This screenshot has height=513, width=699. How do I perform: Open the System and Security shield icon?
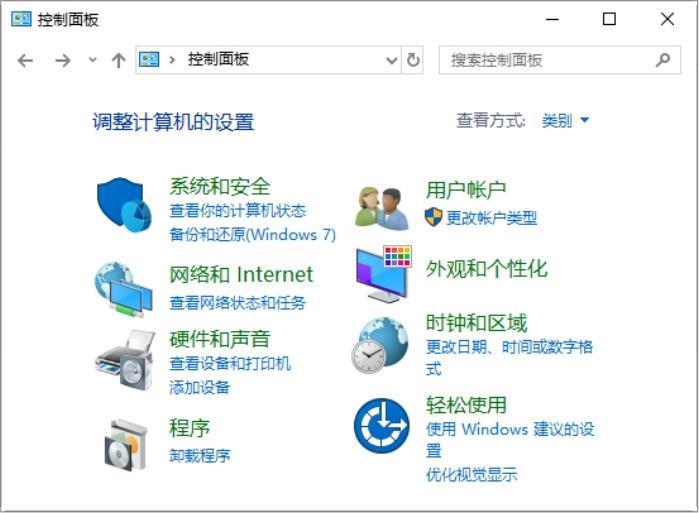point(124,205)
